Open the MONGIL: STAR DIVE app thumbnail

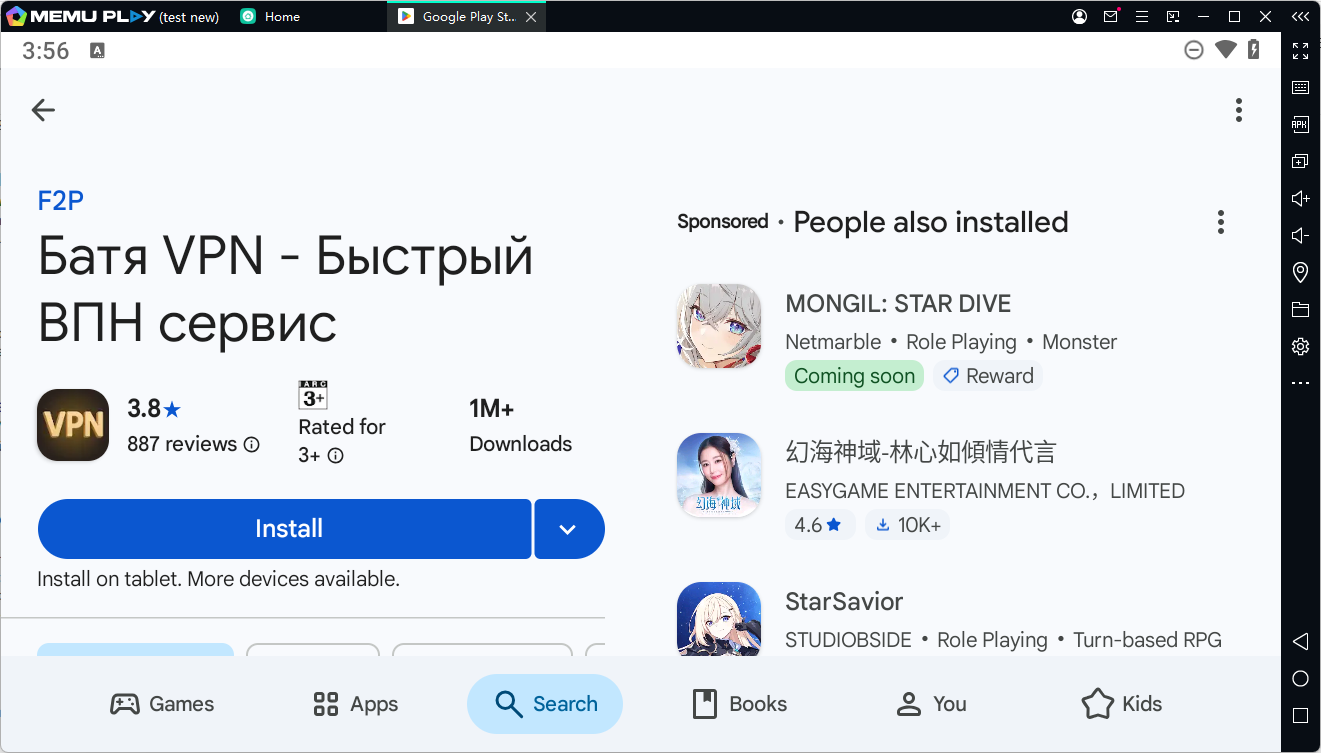[719, 326]
